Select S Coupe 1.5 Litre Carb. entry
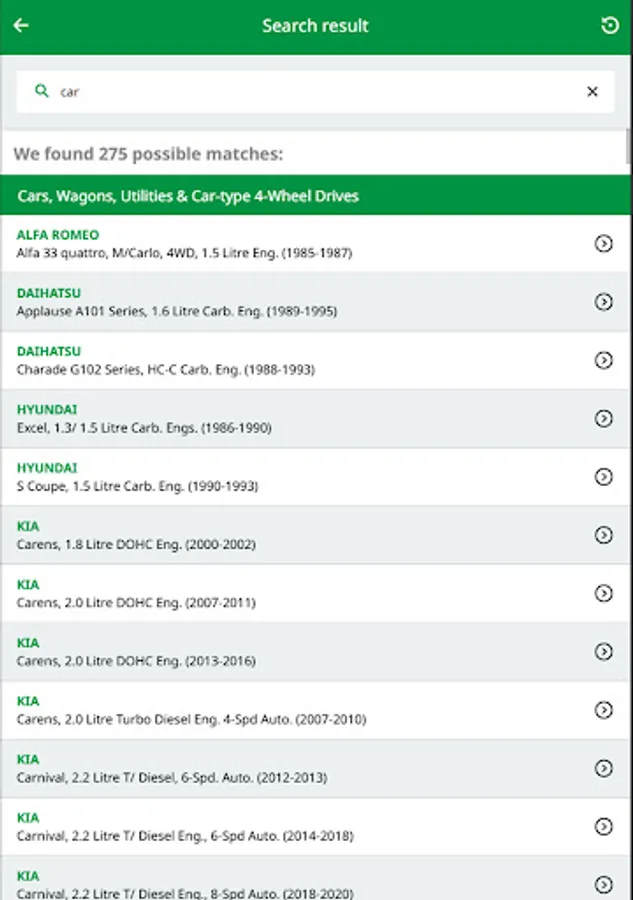This screenshot has width=633, height=900. point(138,486)
